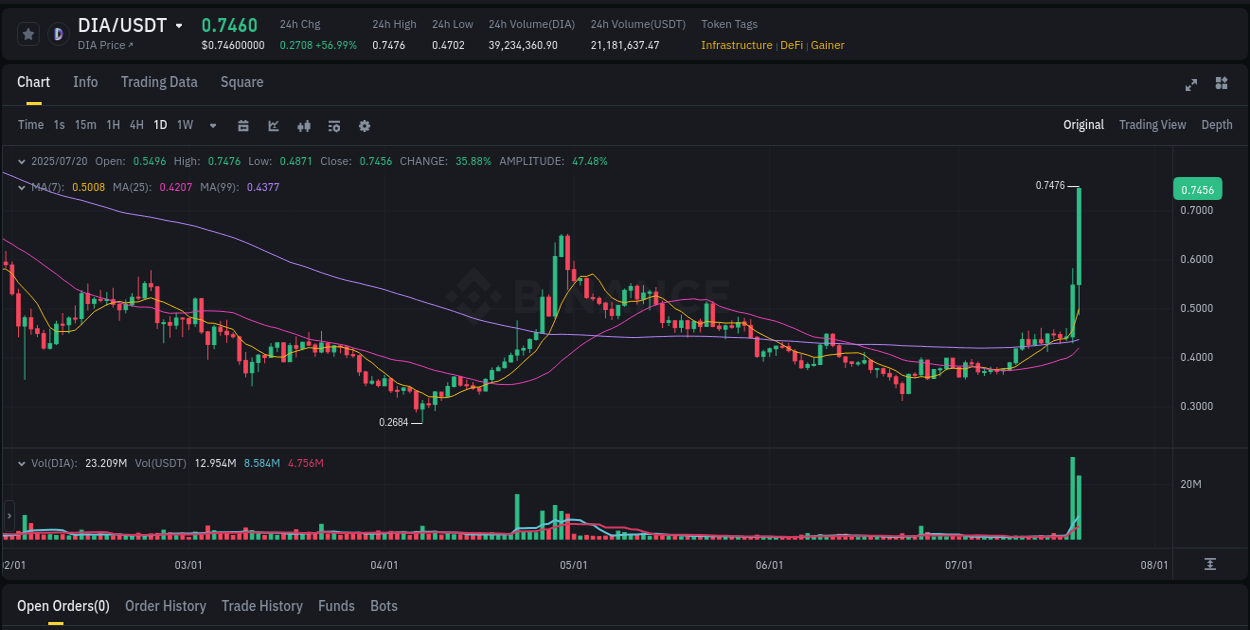
Task: Enable the Depth chart view
Action: pos(1216,124)
